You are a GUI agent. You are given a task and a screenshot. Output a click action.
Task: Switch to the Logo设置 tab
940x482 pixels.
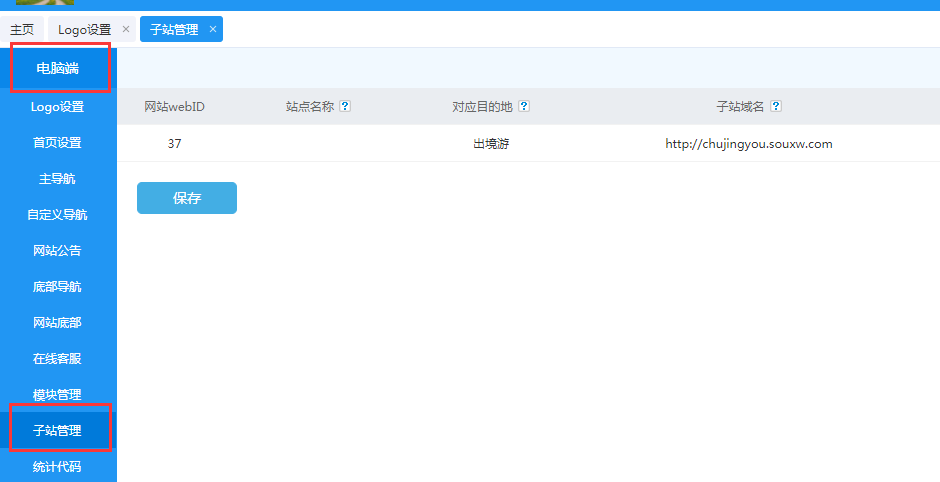click(x=84, y=30)
